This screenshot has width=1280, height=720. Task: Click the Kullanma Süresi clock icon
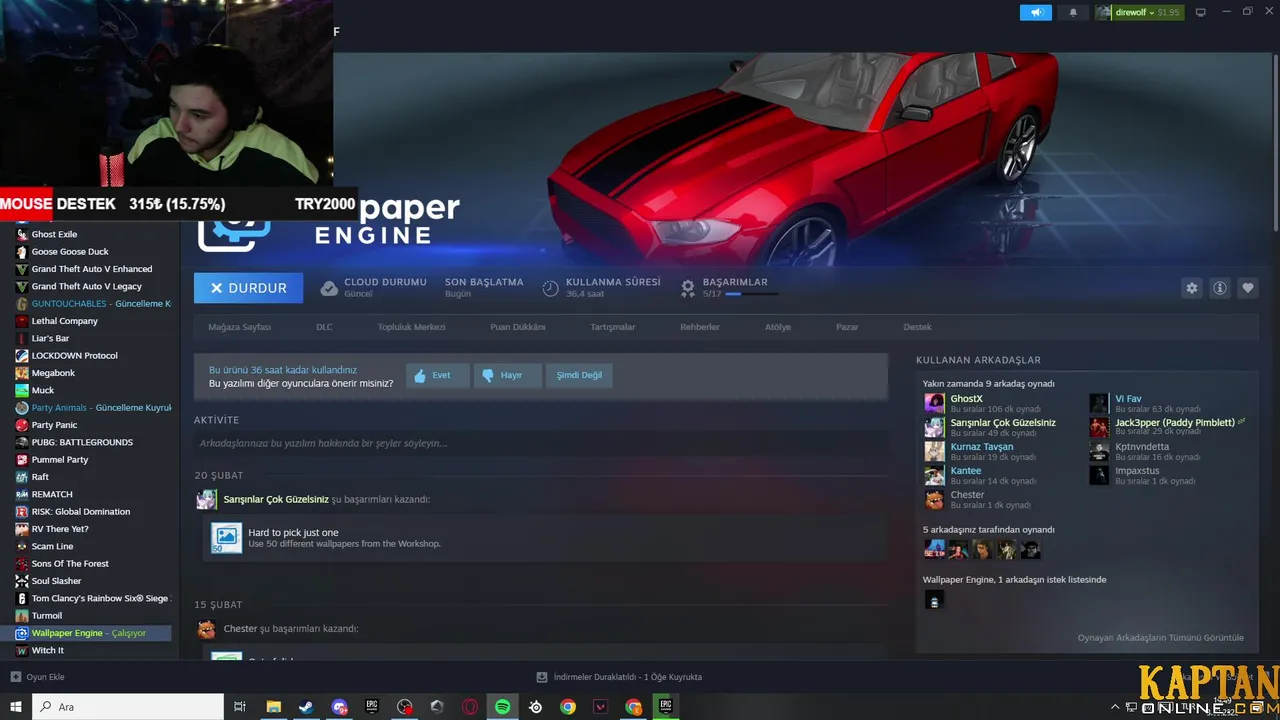[550, 288]
